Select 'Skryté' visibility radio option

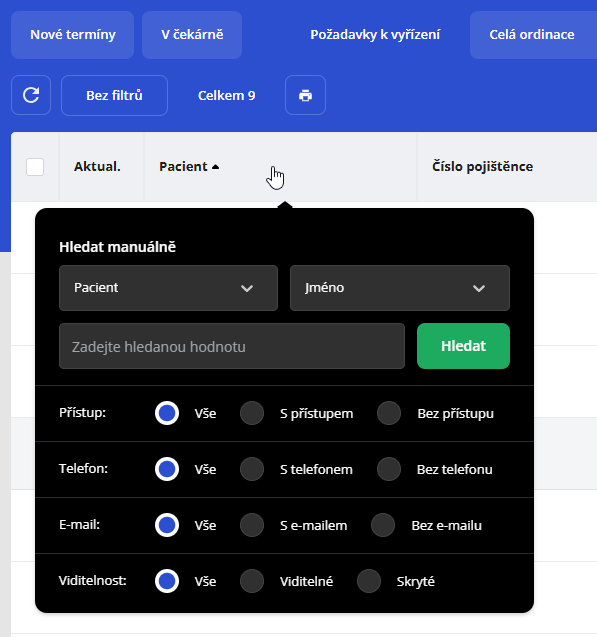coord(369,581)
